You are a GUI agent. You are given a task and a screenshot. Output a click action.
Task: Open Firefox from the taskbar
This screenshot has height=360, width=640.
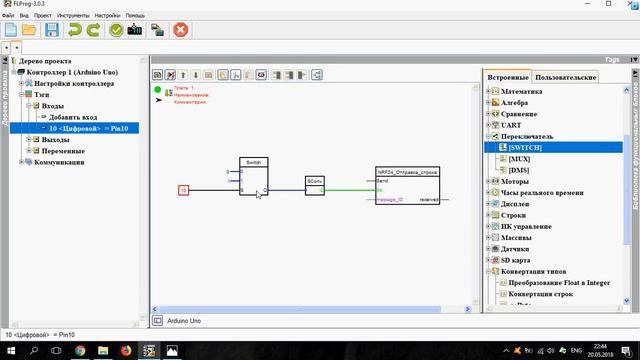click(126, 351)
